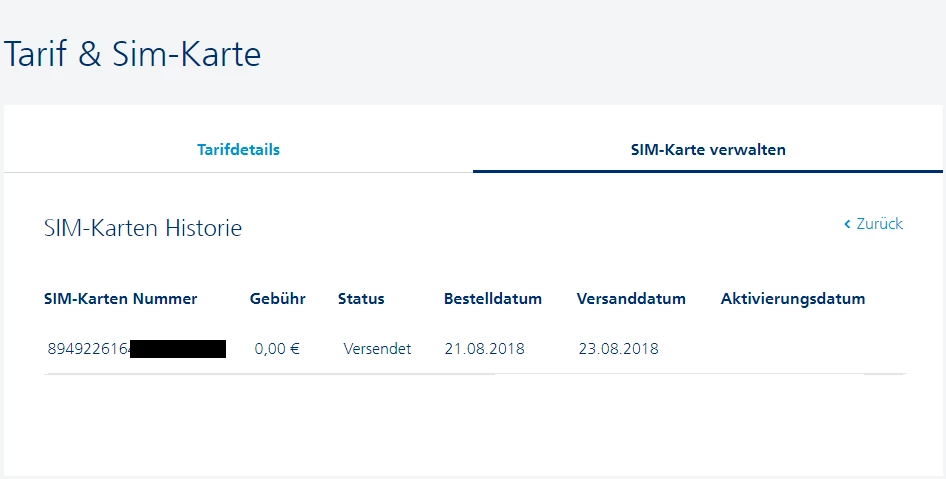The image size is (946, 479).
Task: Click the blacked-out part of SIM number
Action: coord(178,349)
